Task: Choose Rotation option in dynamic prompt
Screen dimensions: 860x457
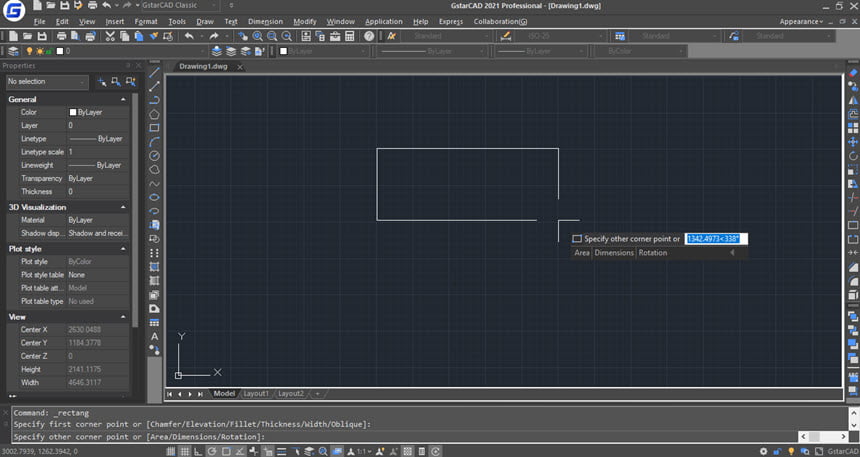Action: click(x=653, y=253)
